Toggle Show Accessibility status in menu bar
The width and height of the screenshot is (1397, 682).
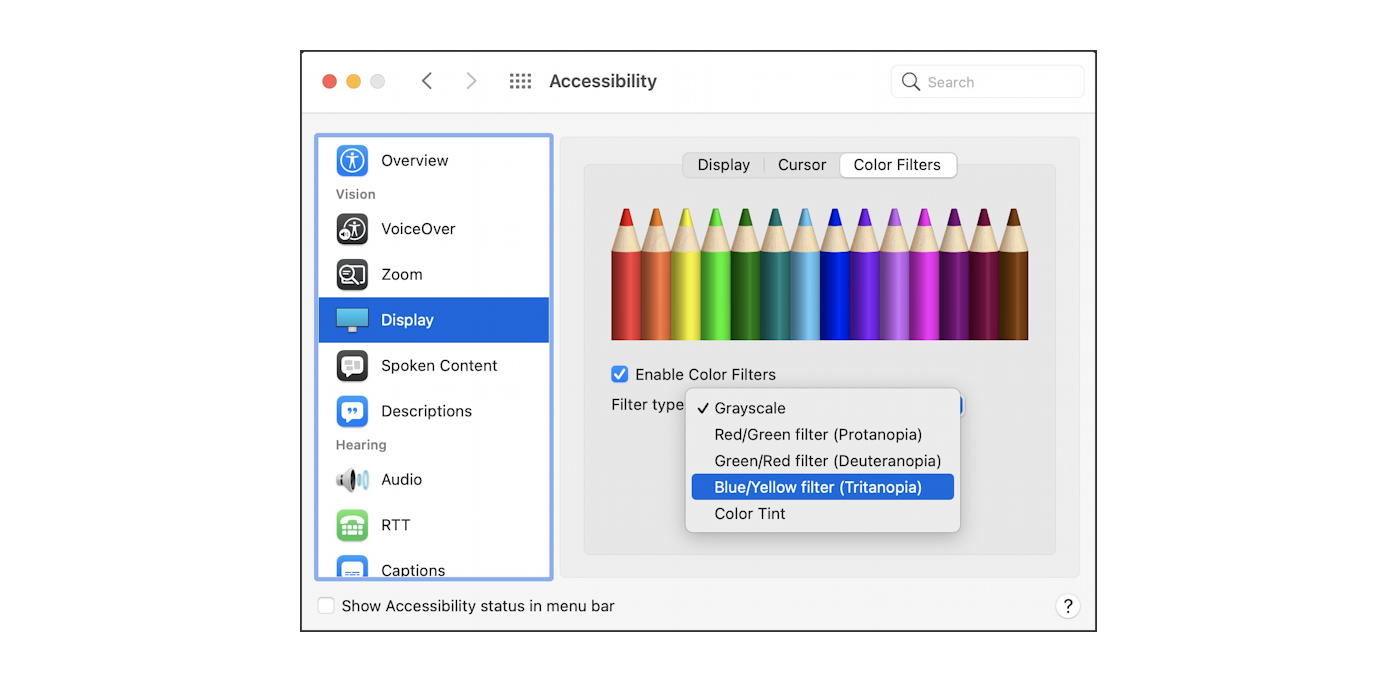[x=326, y=605]
